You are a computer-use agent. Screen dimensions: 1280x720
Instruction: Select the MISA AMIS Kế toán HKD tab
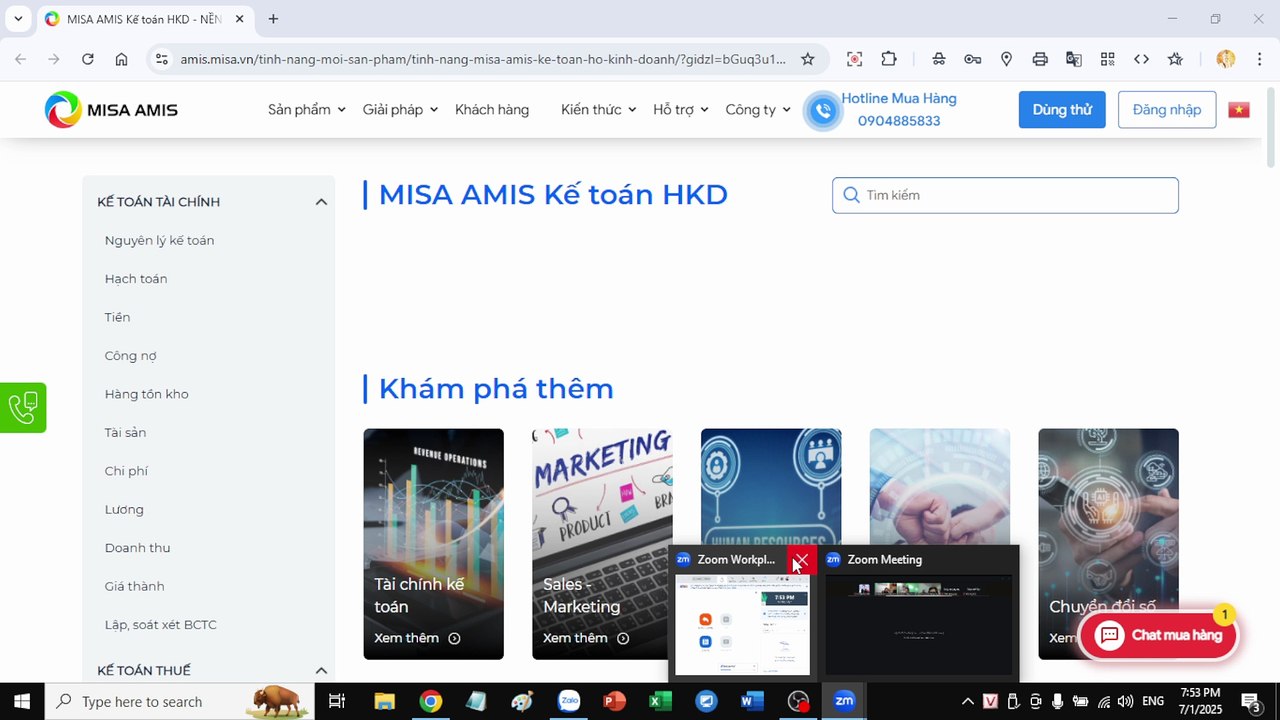pos(144,19)
